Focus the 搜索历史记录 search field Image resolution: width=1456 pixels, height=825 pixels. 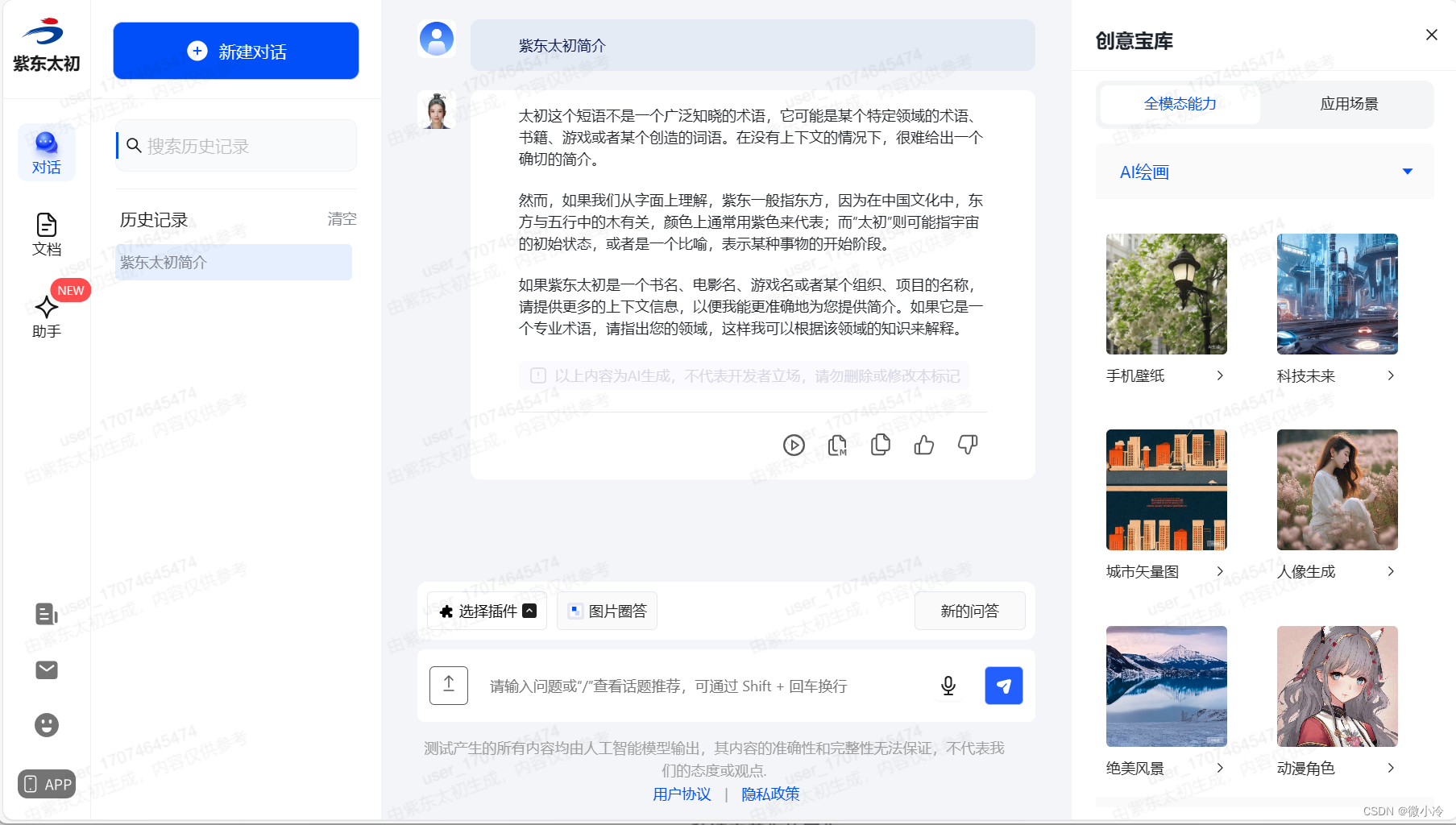click(x=236, y=146)
